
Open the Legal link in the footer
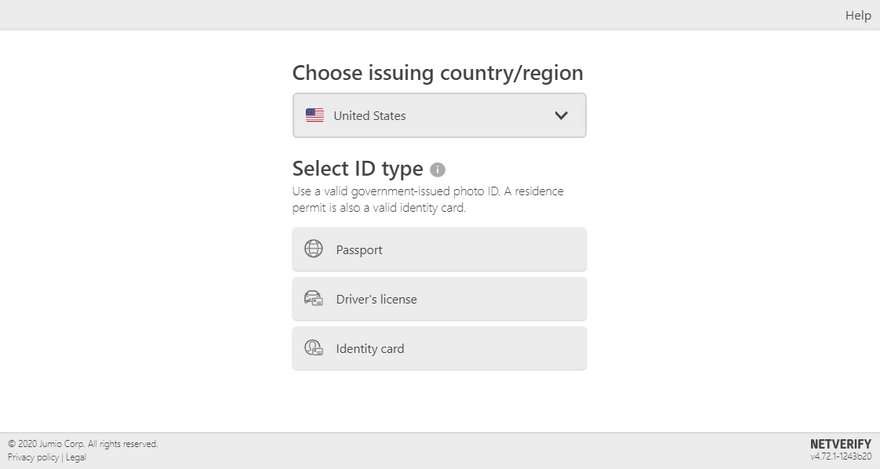tap(76, 457)
